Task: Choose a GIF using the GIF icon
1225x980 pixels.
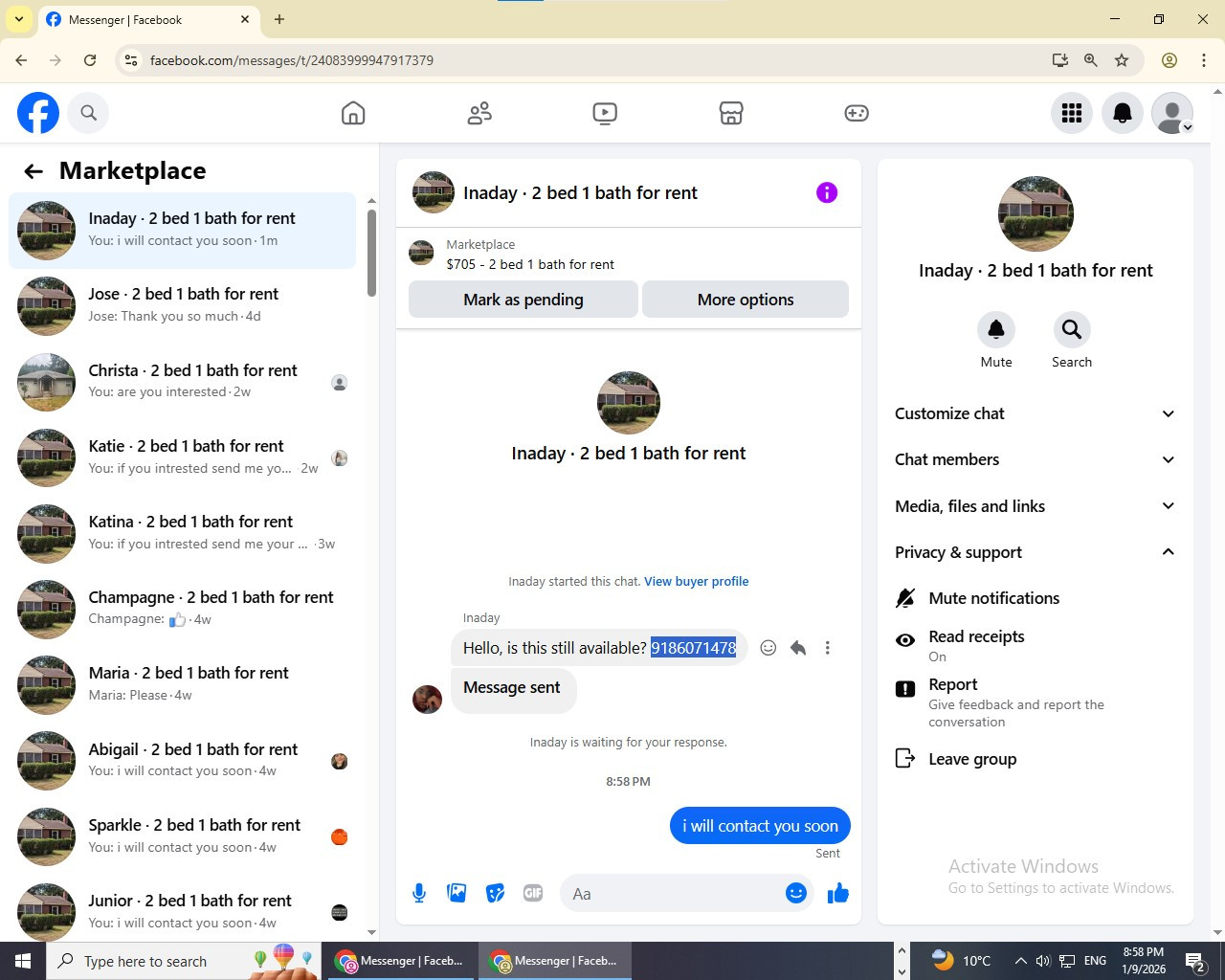Action: point(533,893)
